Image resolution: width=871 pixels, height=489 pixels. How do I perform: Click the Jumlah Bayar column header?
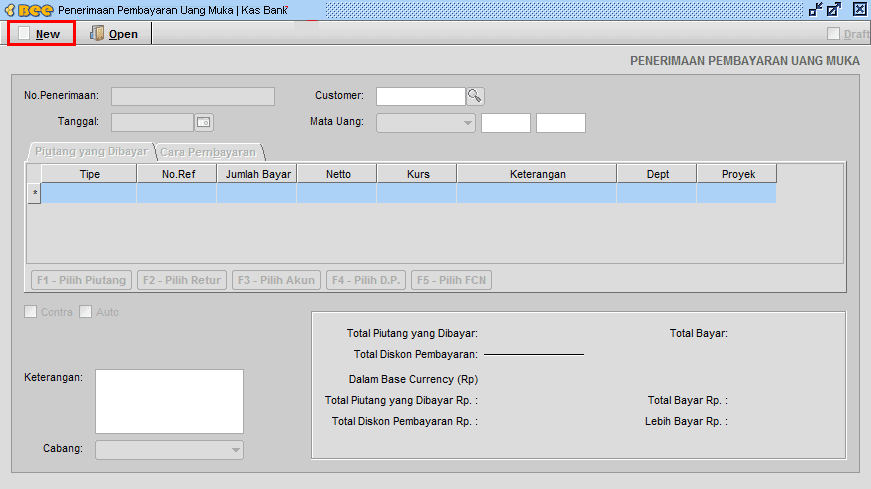tap(258, 174)
